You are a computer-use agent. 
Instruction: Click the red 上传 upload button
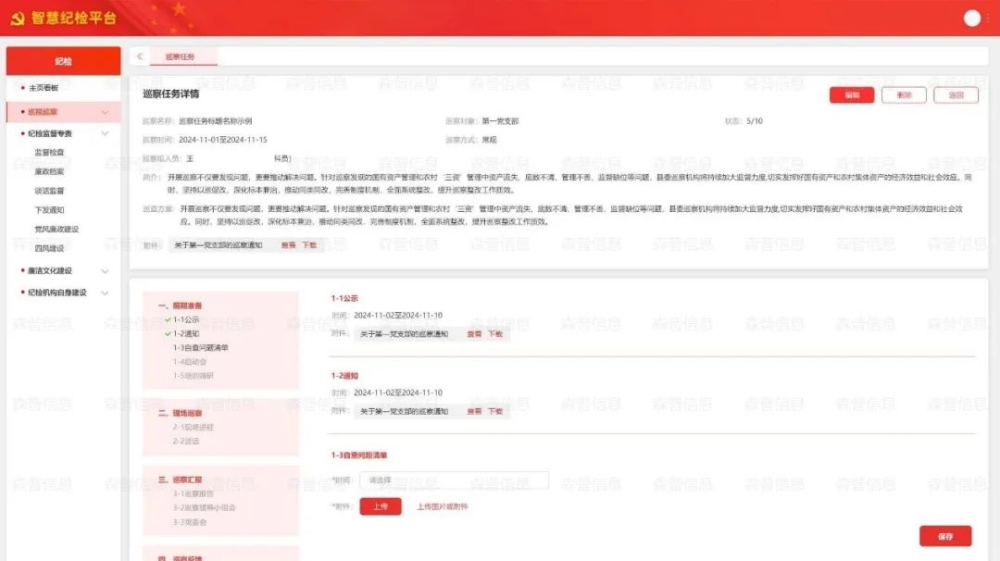coord(380,506)
